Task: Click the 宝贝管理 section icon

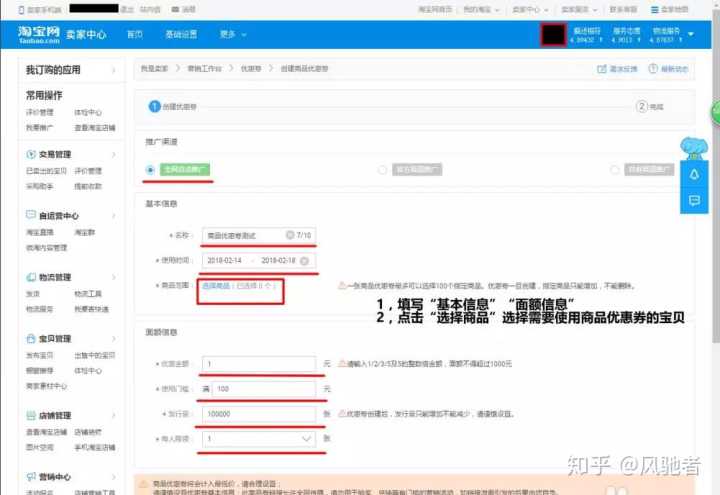Action: point(31,338)
